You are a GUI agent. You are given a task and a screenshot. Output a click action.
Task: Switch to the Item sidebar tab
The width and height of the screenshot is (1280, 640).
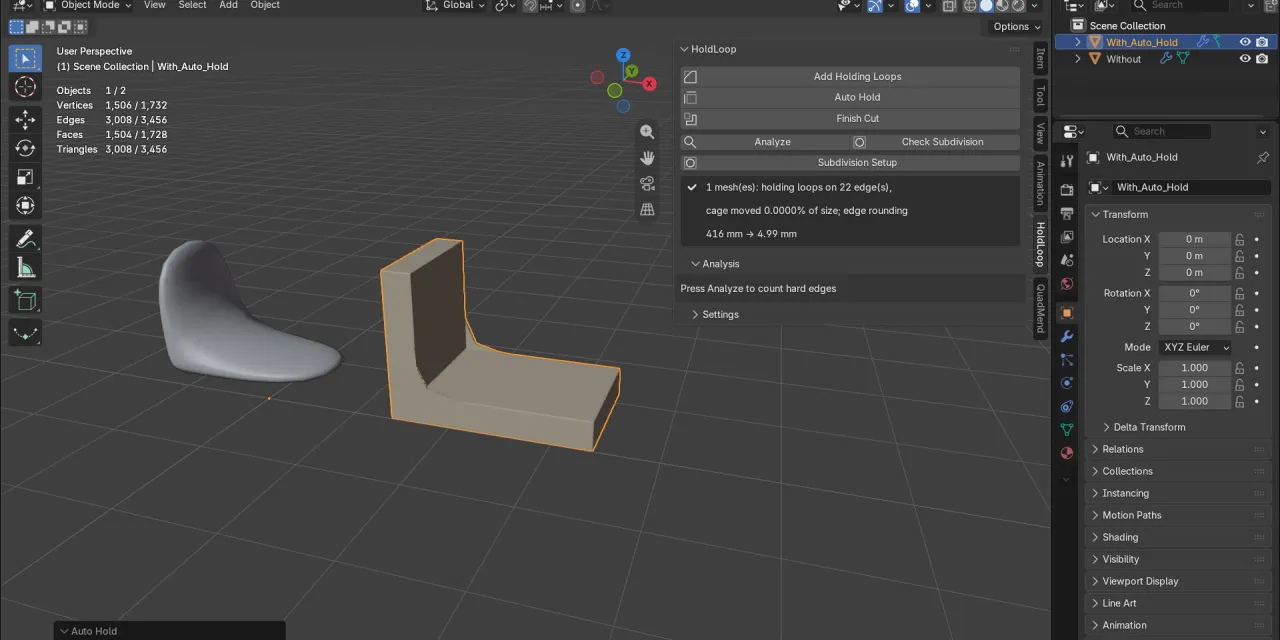(1040, 57)
